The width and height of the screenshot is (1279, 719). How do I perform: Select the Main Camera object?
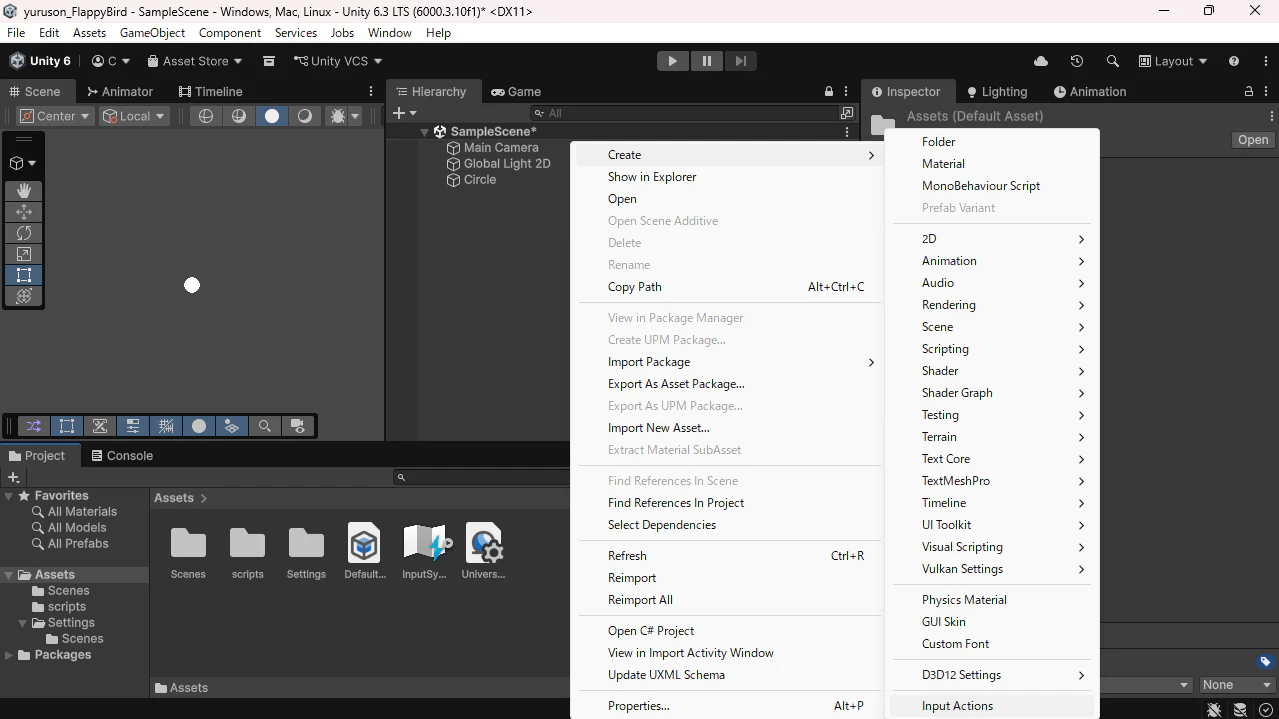coord(501,147)
